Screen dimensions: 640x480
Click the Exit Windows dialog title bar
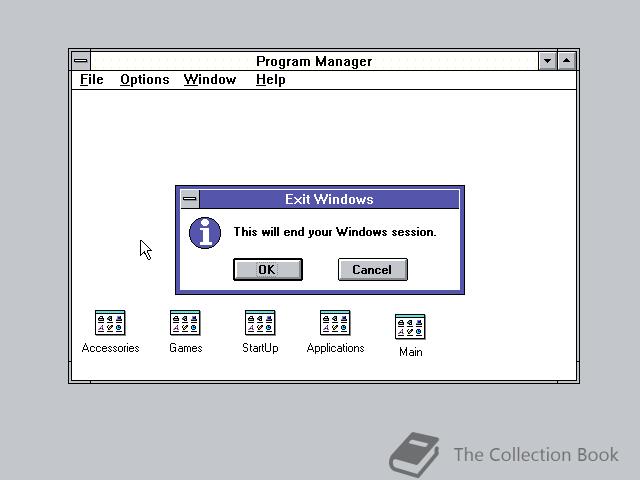pyautogui.click(x=329, y=199)
